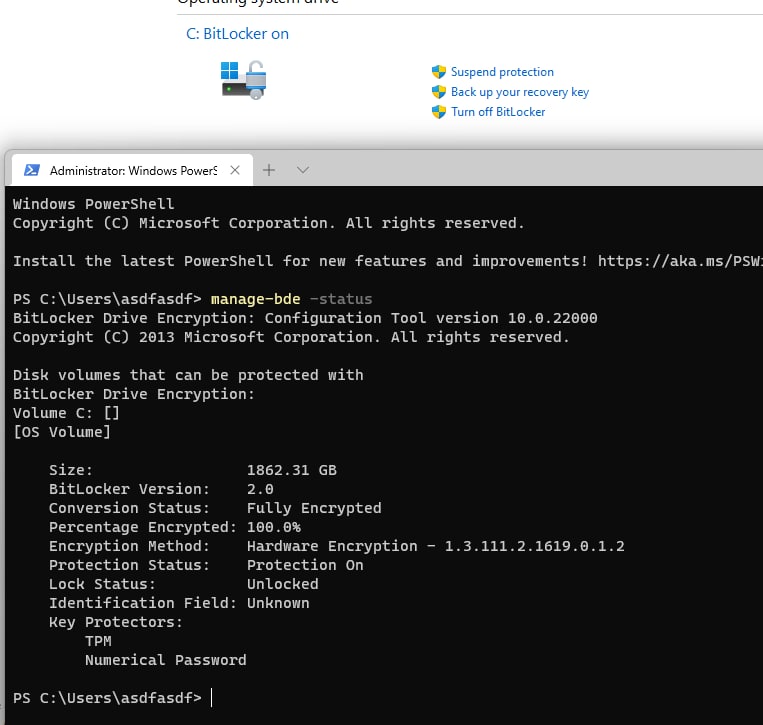Click the -status parameter text
This screenshot has width=763, height=725.
341,299
